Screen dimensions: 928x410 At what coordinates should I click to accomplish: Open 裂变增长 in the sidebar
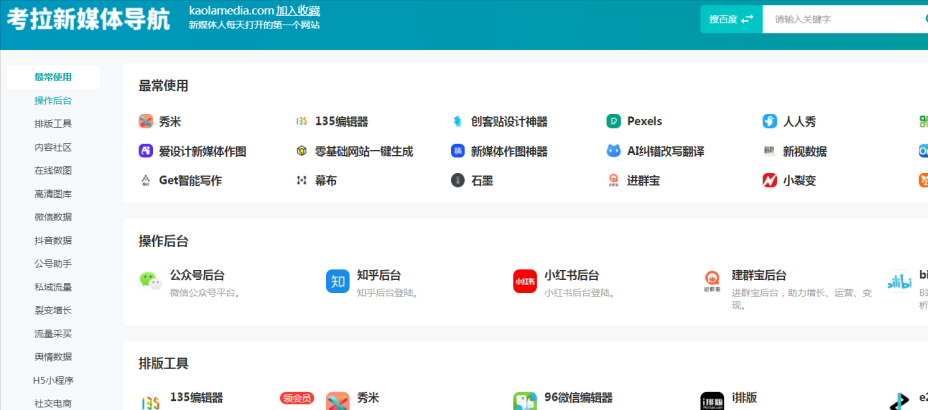coord(53,310)
